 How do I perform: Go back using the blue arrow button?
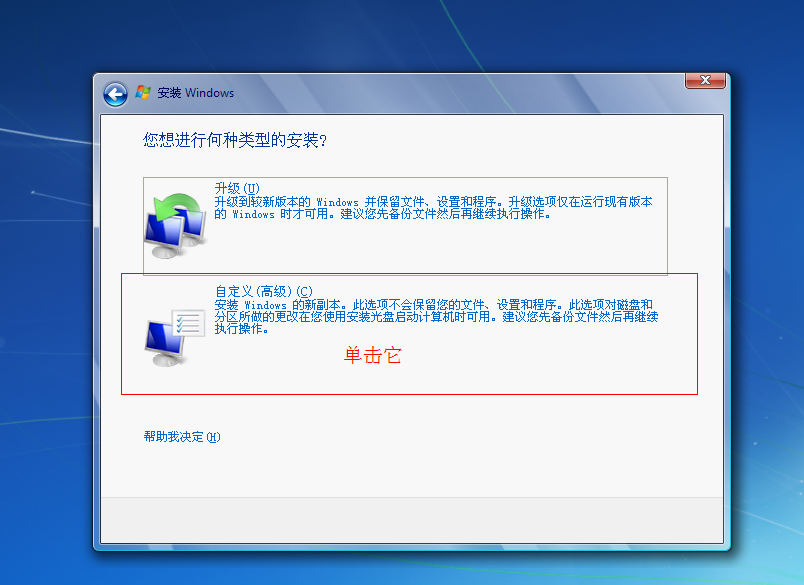click(x=115, y=94)
